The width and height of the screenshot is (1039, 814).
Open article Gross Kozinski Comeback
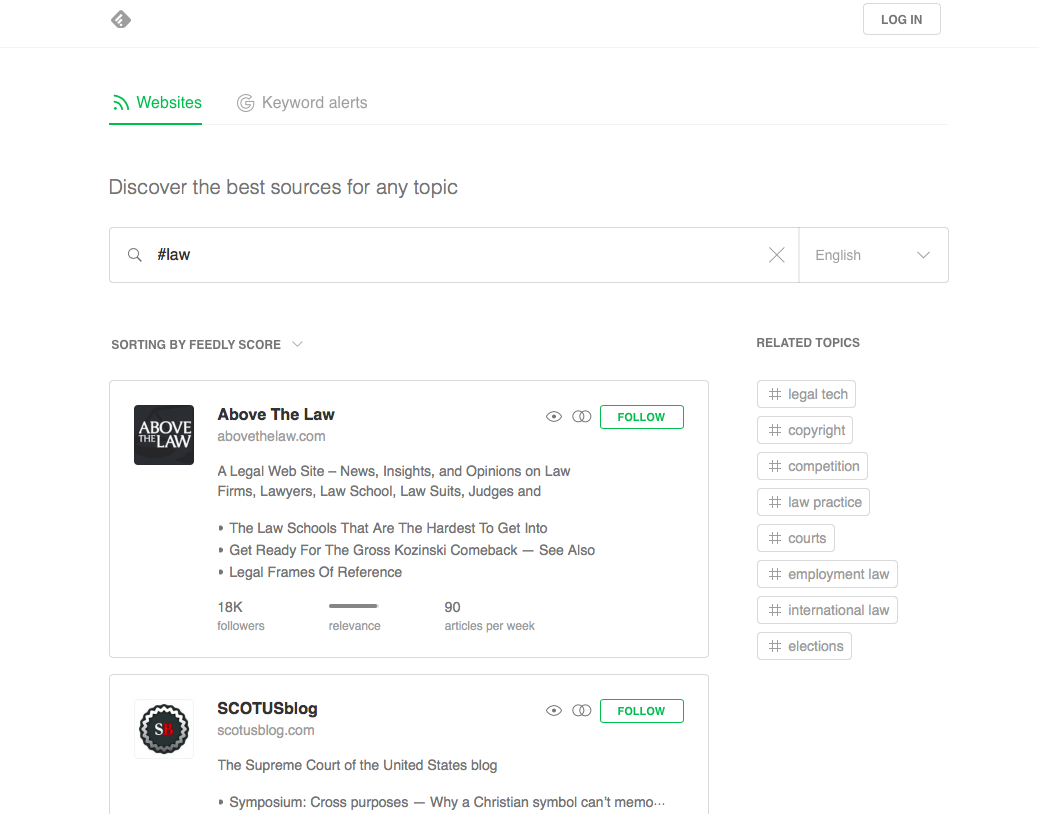click(x=412, y=550)
